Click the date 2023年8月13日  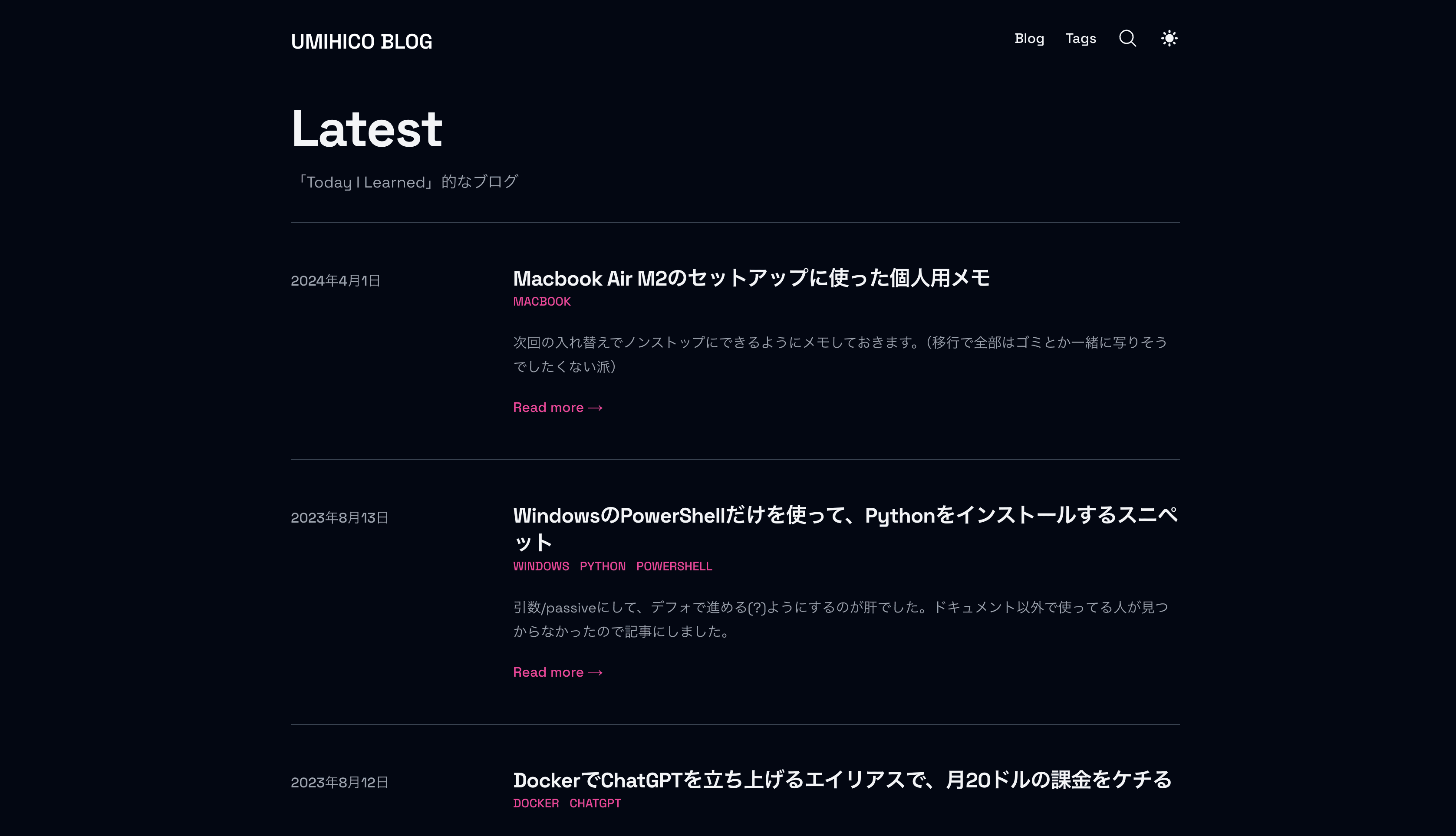339,518
